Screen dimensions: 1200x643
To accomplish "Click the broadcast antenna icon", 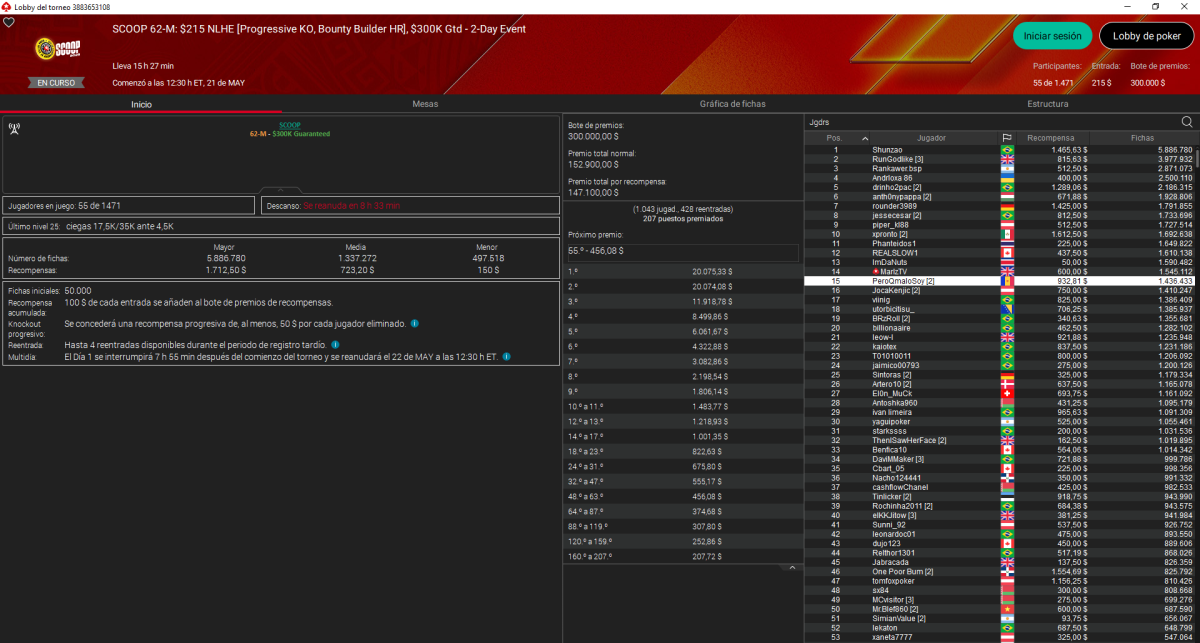I will tap(14, 128).
